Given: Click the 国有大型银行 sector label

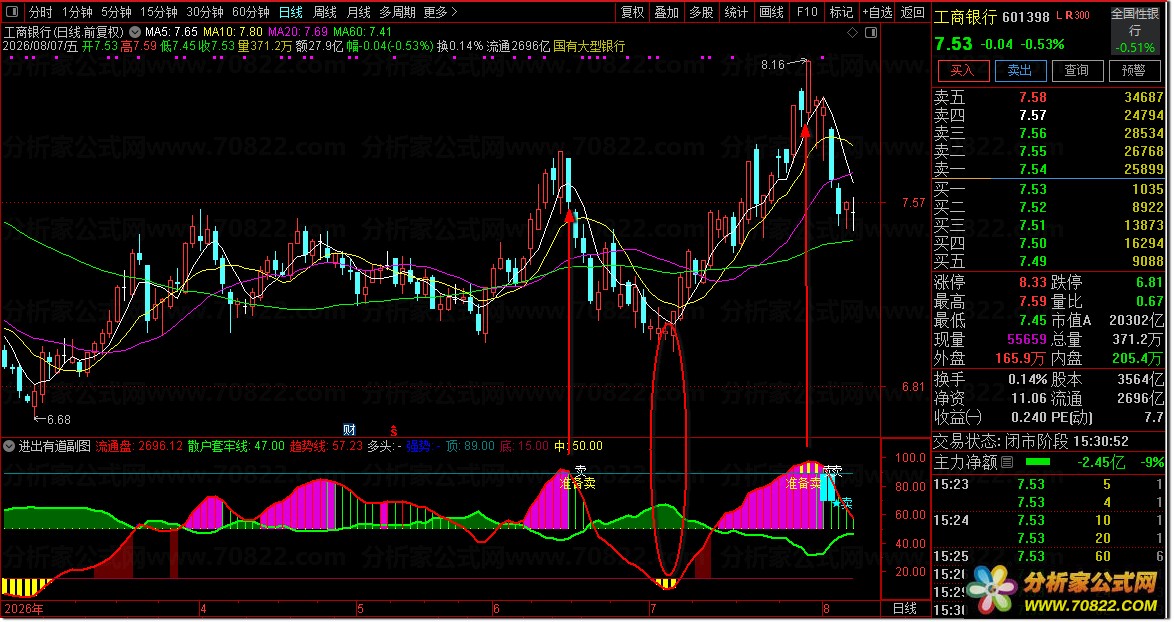Looking at the screenshot, I should click(x=589, y=46).
